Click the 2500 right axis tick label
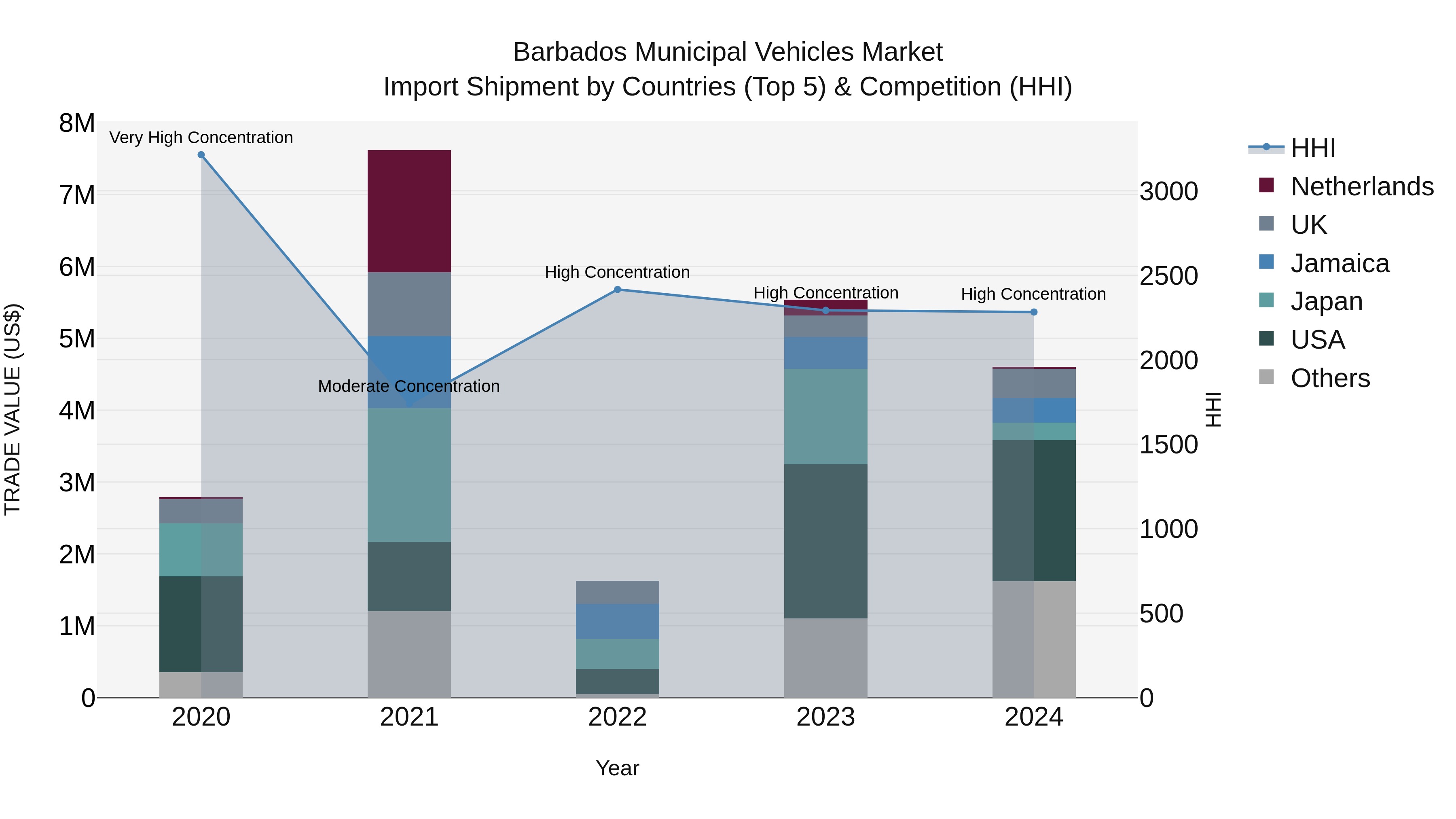1456x819 pixels. (x=1168, y=276)
